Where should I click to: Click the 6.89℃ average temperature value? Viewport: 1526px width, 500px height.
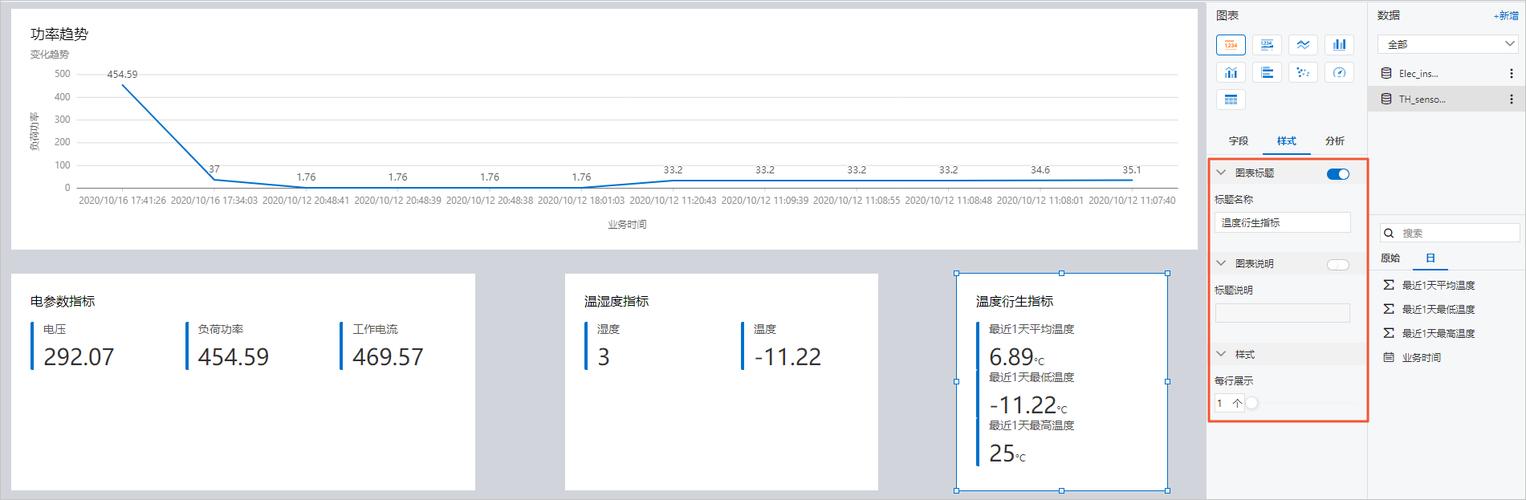click(x=1016, y=357)
